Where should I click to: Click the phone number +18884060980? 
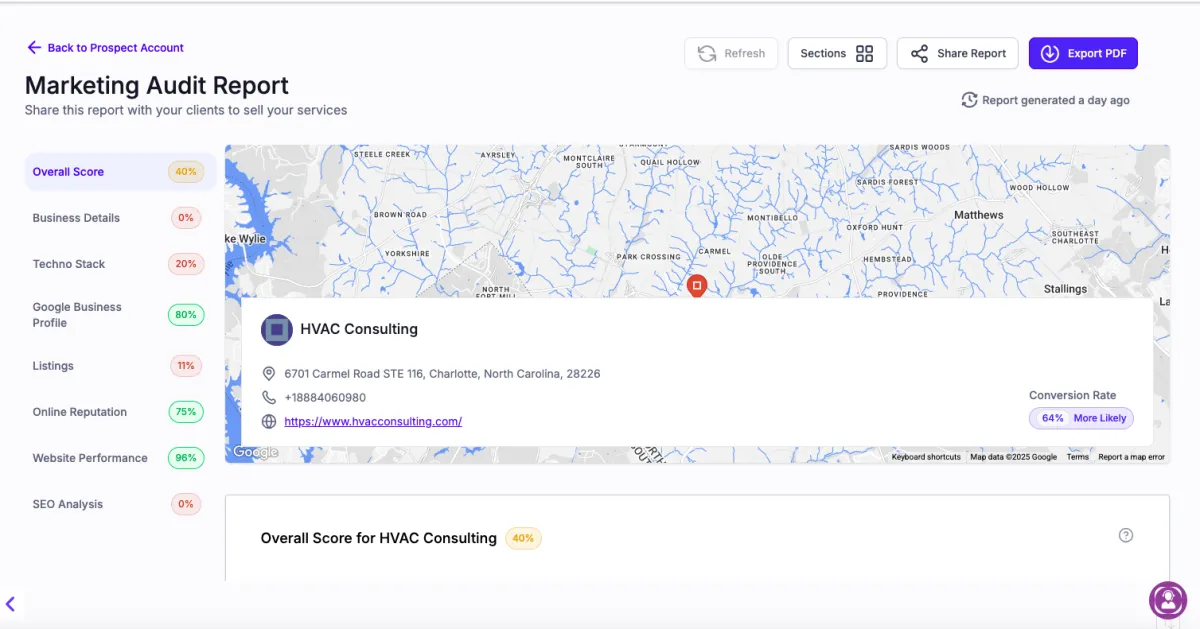pyautogui.click(x=325, y=398)
